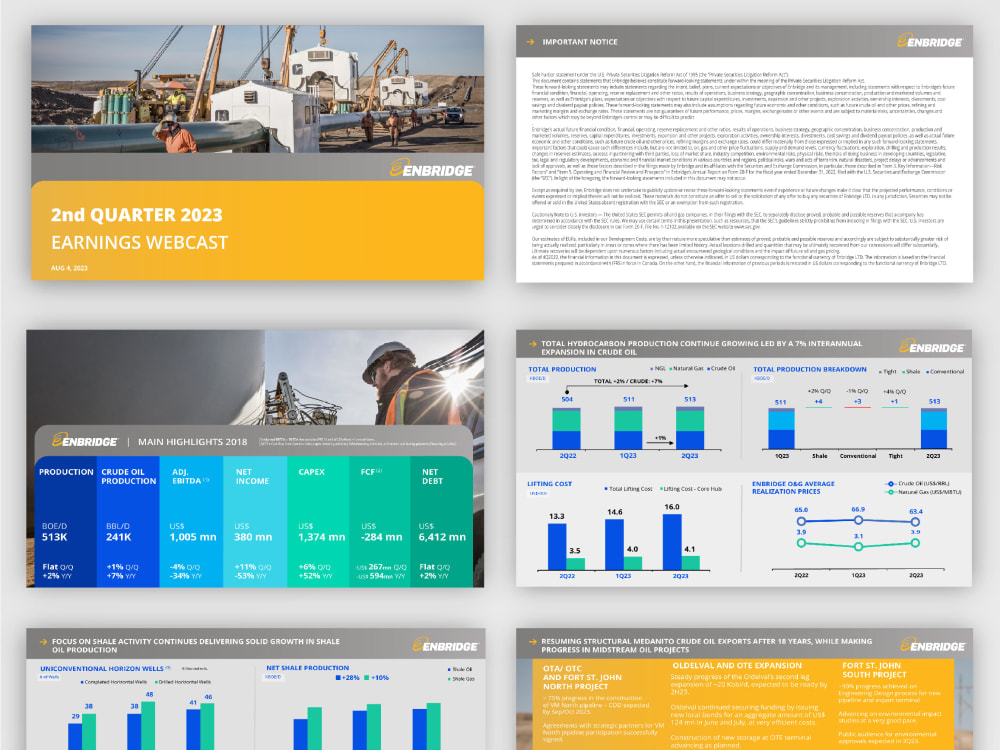Image resolution: width=1000 pixels, height=750 pixels.
Task: Click Enbridge logo on Focus on Shale slide
Action: (x=445, y=645)
